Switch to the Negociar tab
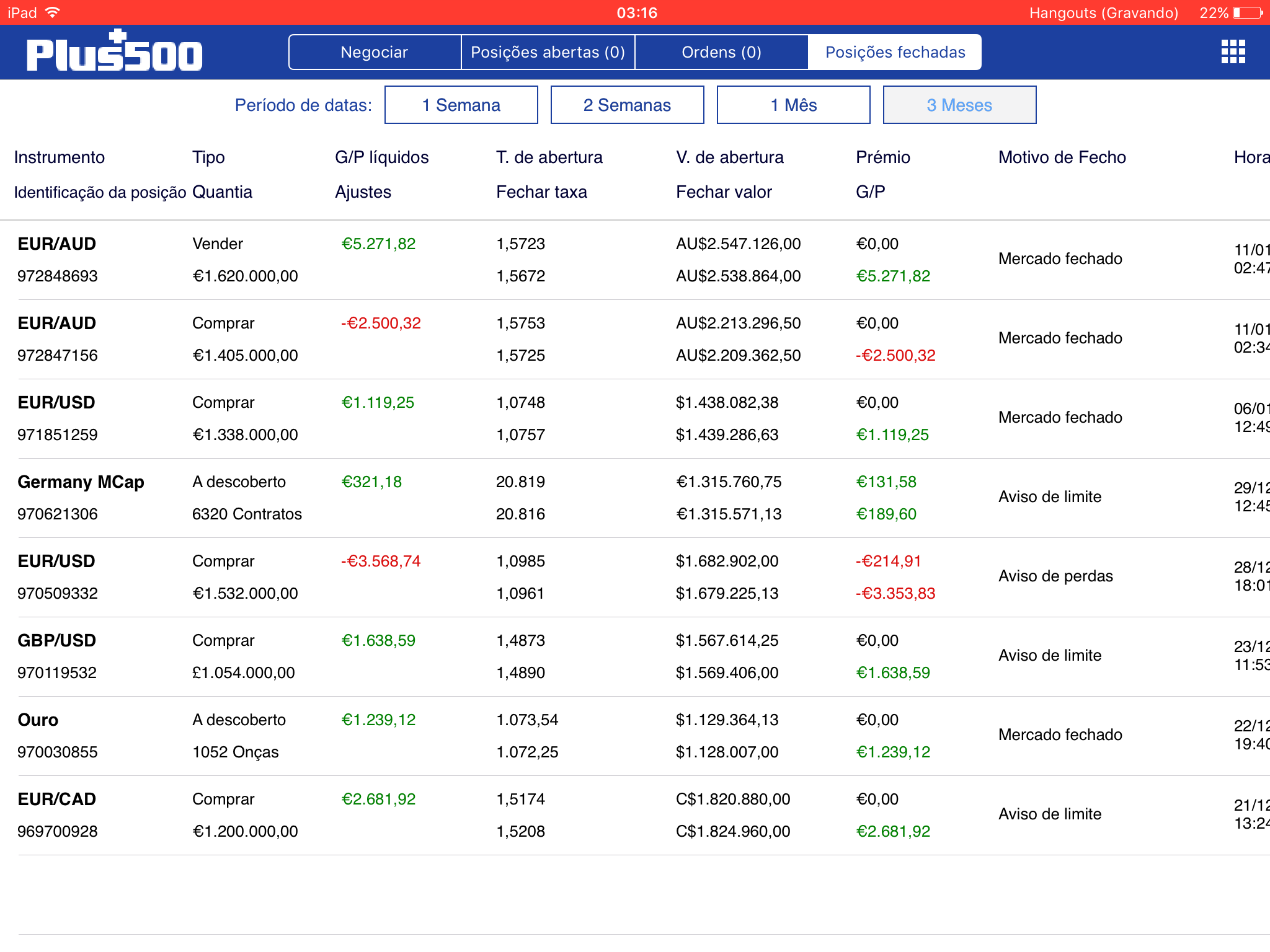The width and height of the screenshot is (1270, 952). [375, 52]
